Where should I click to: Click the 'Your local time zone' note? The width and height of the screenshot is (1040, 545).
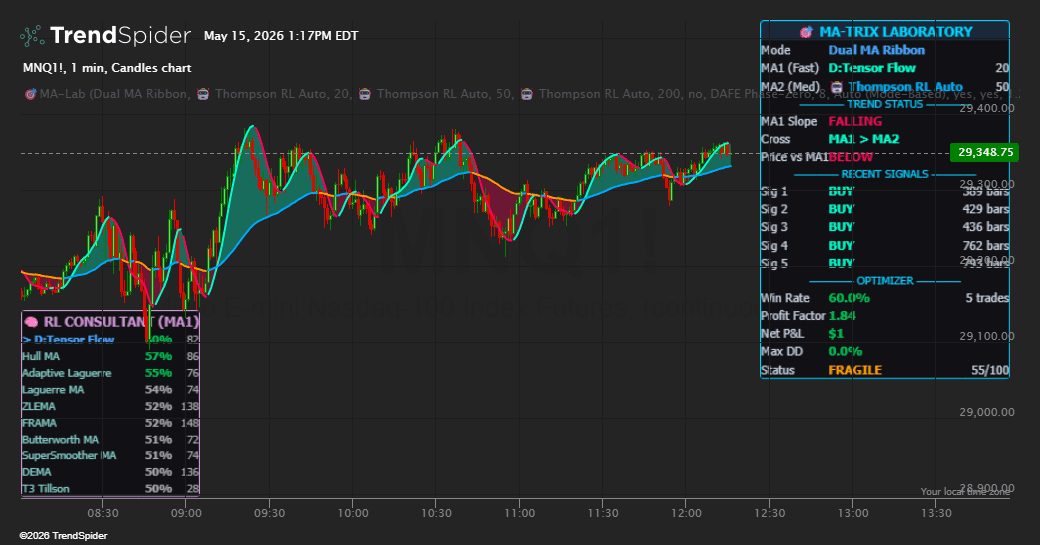pyautogui.click(x=965, y=491)
